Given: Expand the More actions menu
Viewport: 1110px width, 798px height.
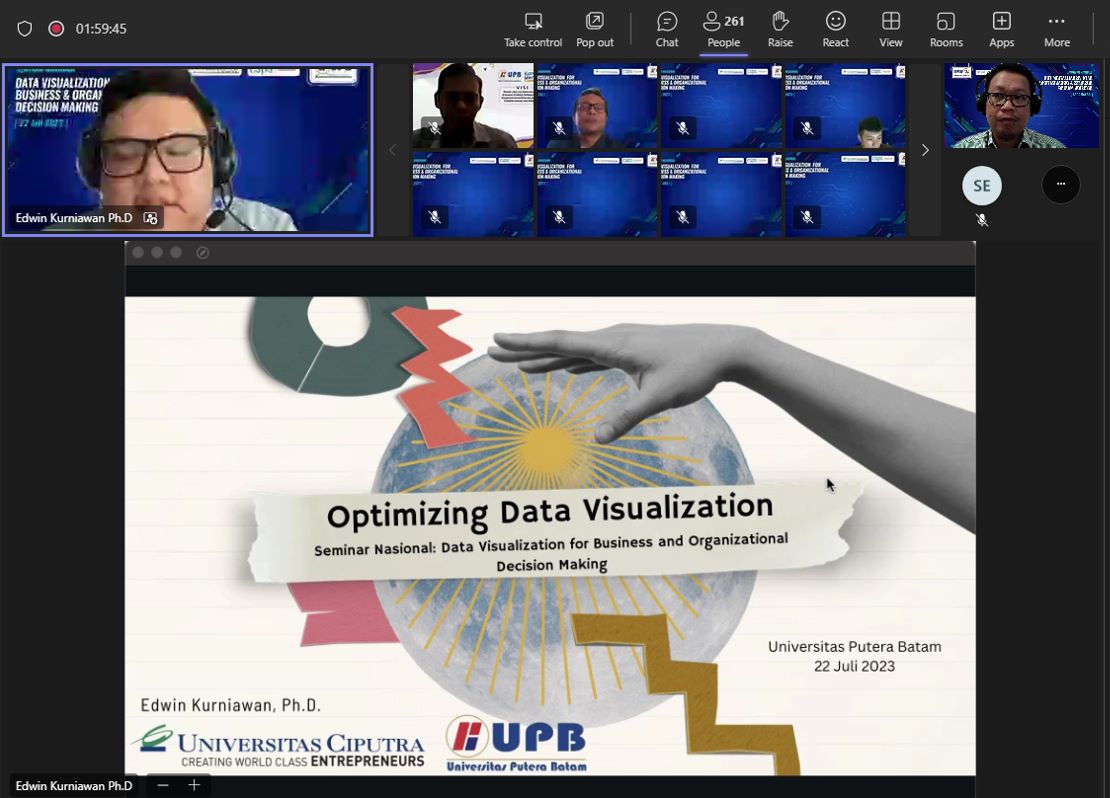Looking at the screenshot, I should coord(1056,29).
